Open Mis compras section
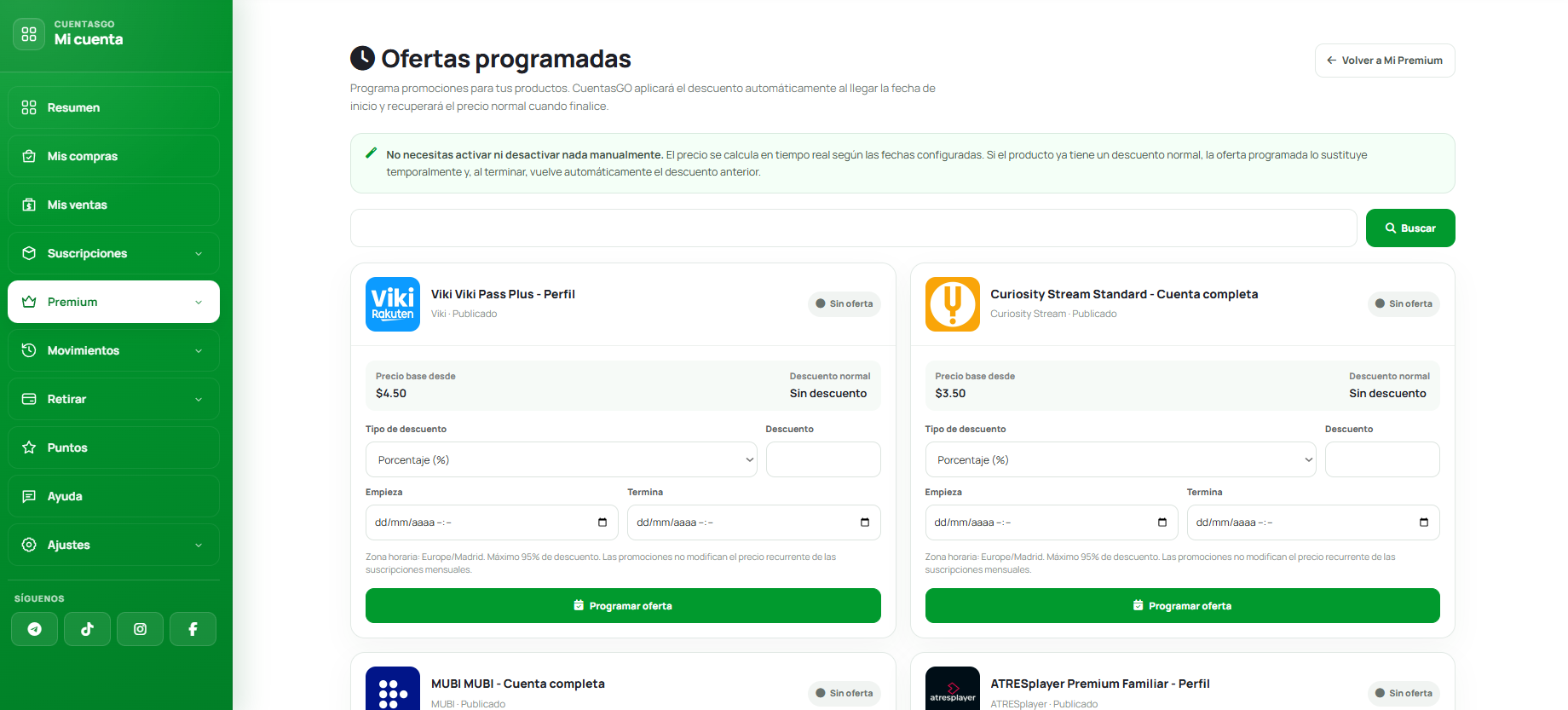 pos(113,156)
